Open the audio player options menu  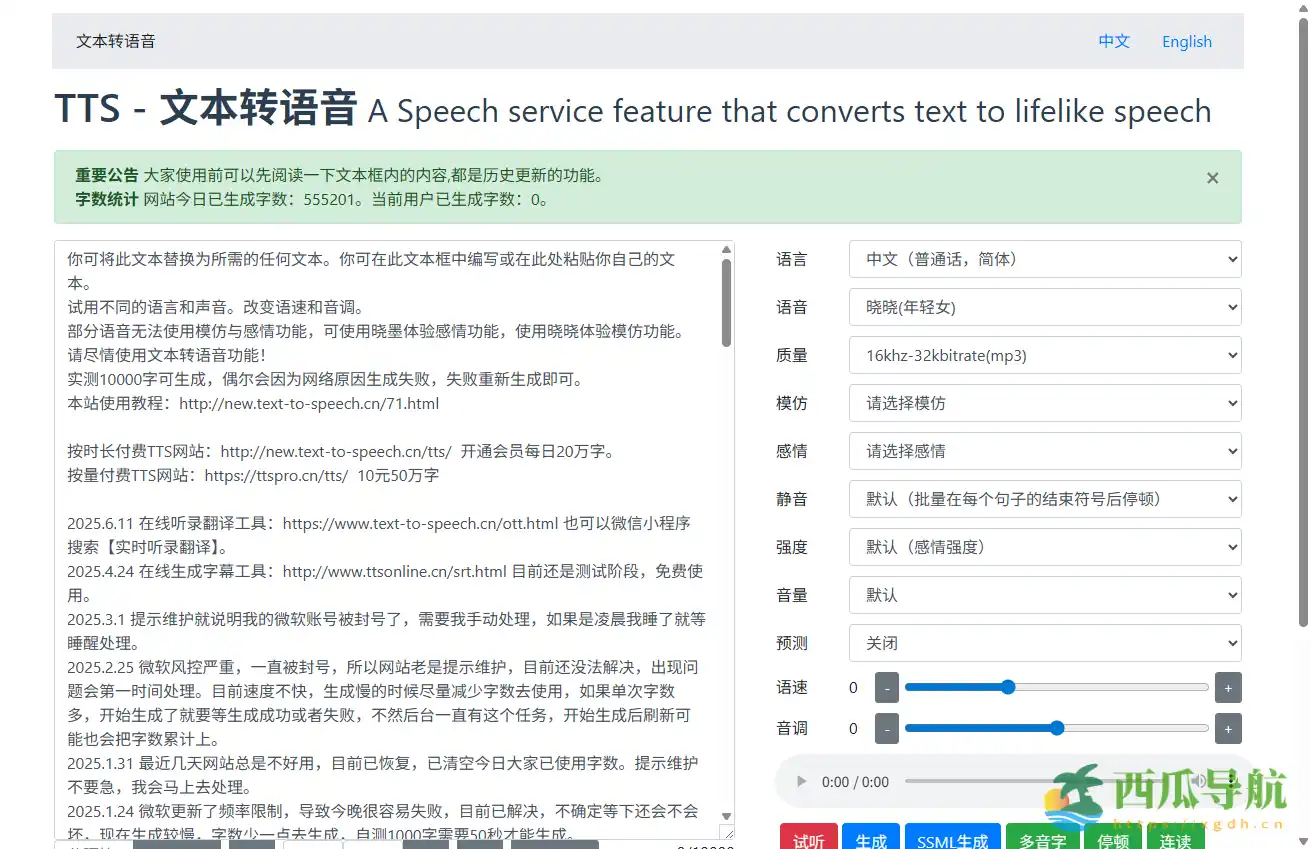pyautogui.click(x=1232, y=782)
